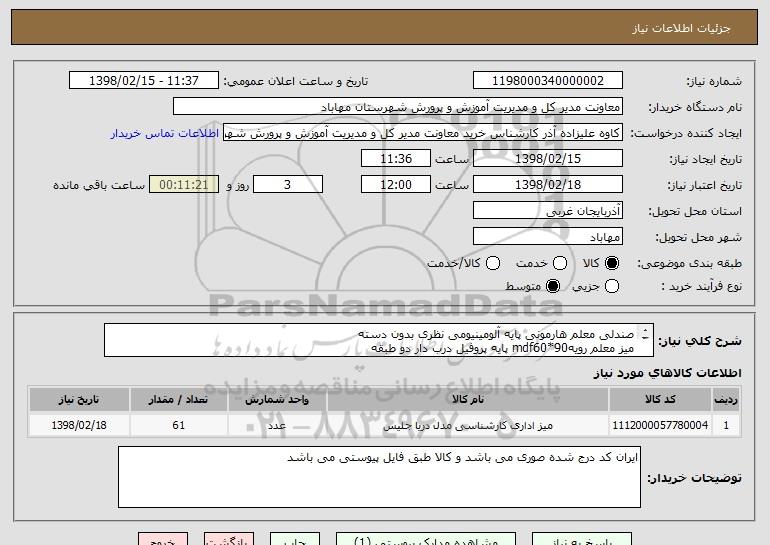Click the quantity cell 61
The image size is (770, 545).
(178, 425)
